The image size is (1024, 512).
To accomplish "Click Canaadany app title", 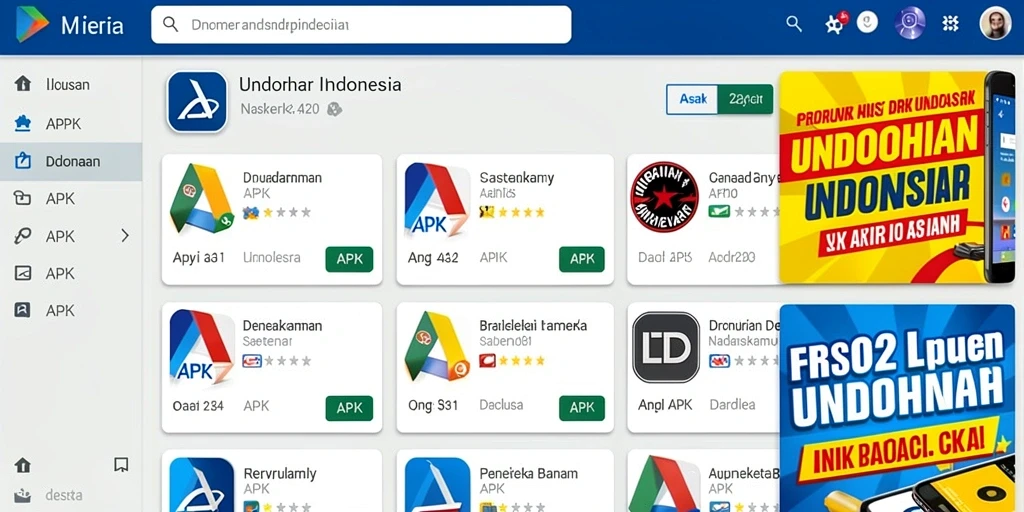I will [x=744, y=177].
